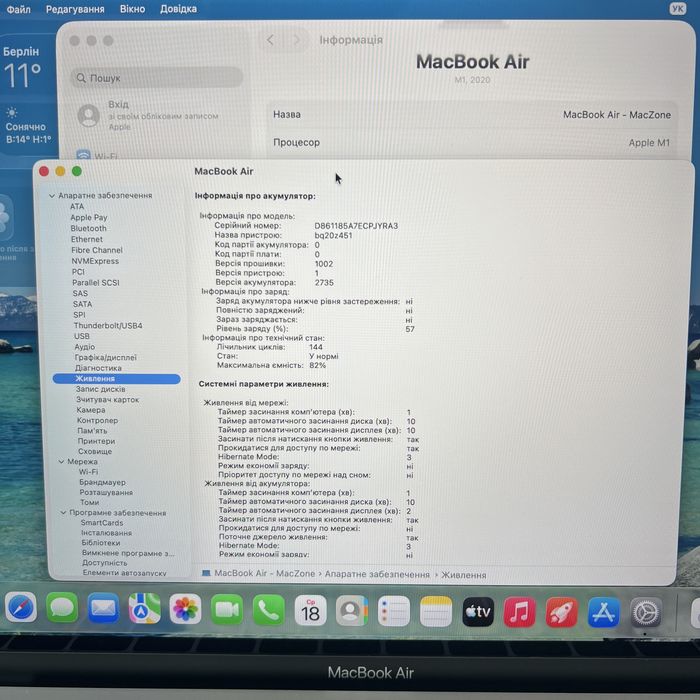Focus the Пошук search field

157,78
